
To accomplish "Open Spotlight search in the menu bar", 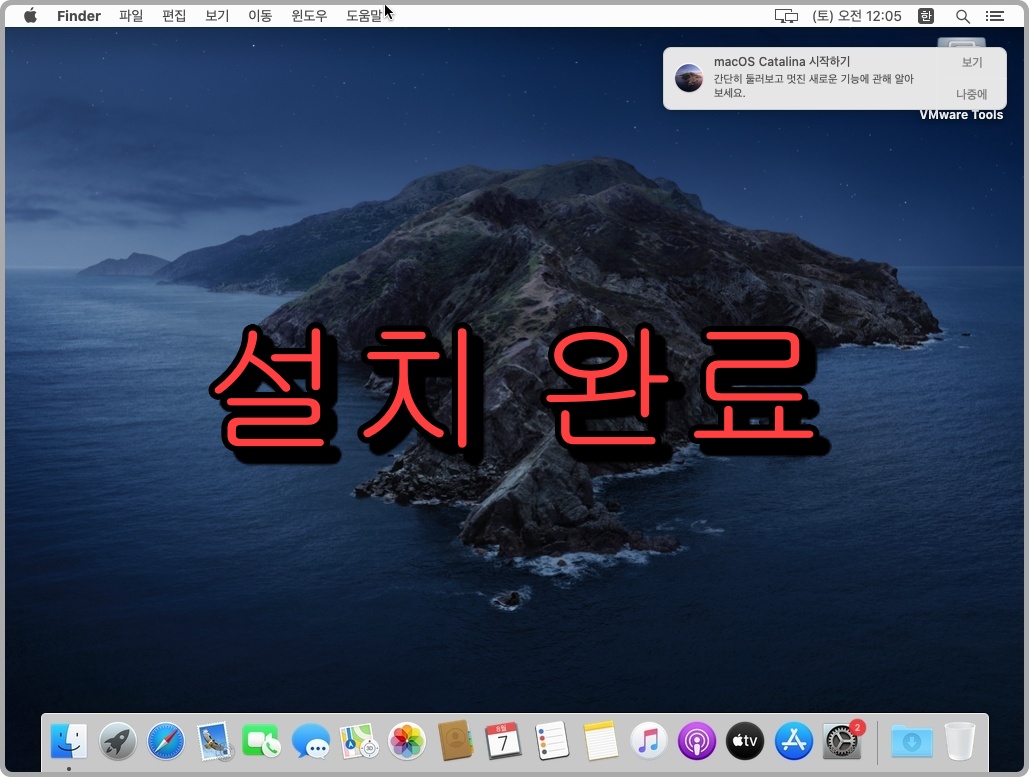I will coord(962,15).
